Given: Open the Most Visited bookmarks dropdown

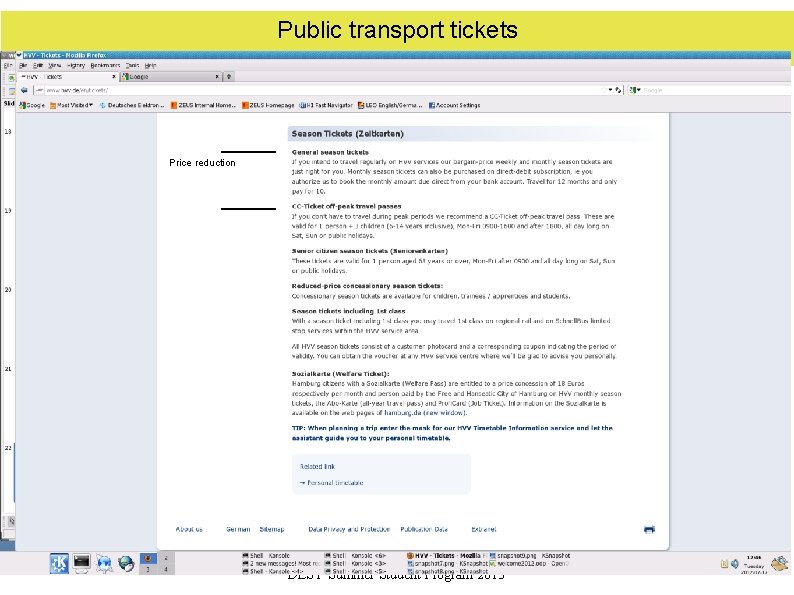Looking at the screenshot, I should (71, 105).
